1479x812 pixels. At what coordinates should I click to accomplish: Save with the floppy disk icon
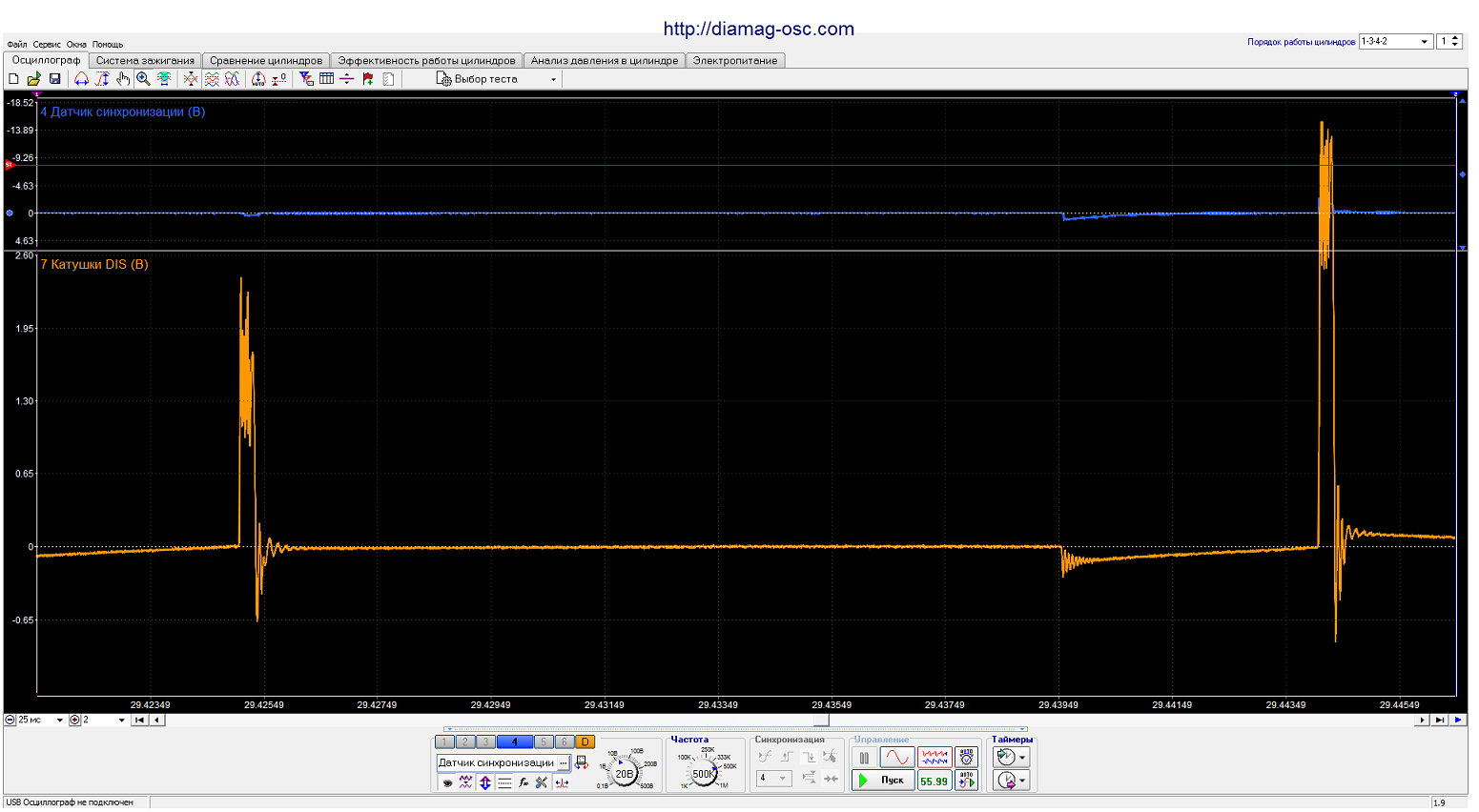click(54, 79)
